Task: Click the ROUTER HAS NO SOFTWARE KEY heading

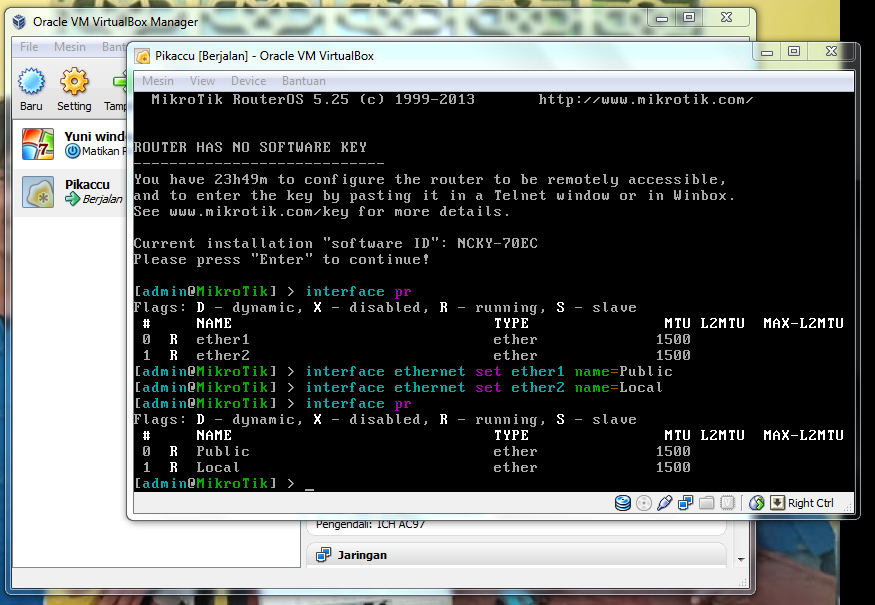Action: [250, 147]
